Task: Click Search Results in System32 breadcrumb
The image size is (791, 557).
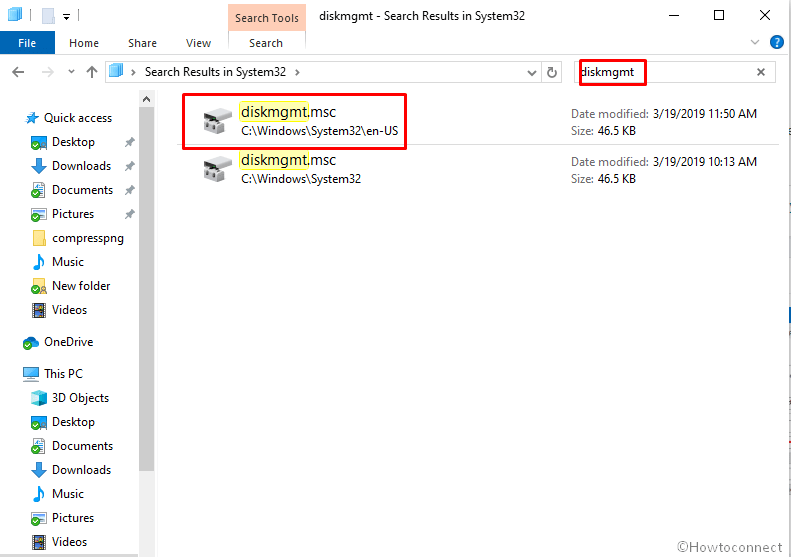Action: click(215, 72)
